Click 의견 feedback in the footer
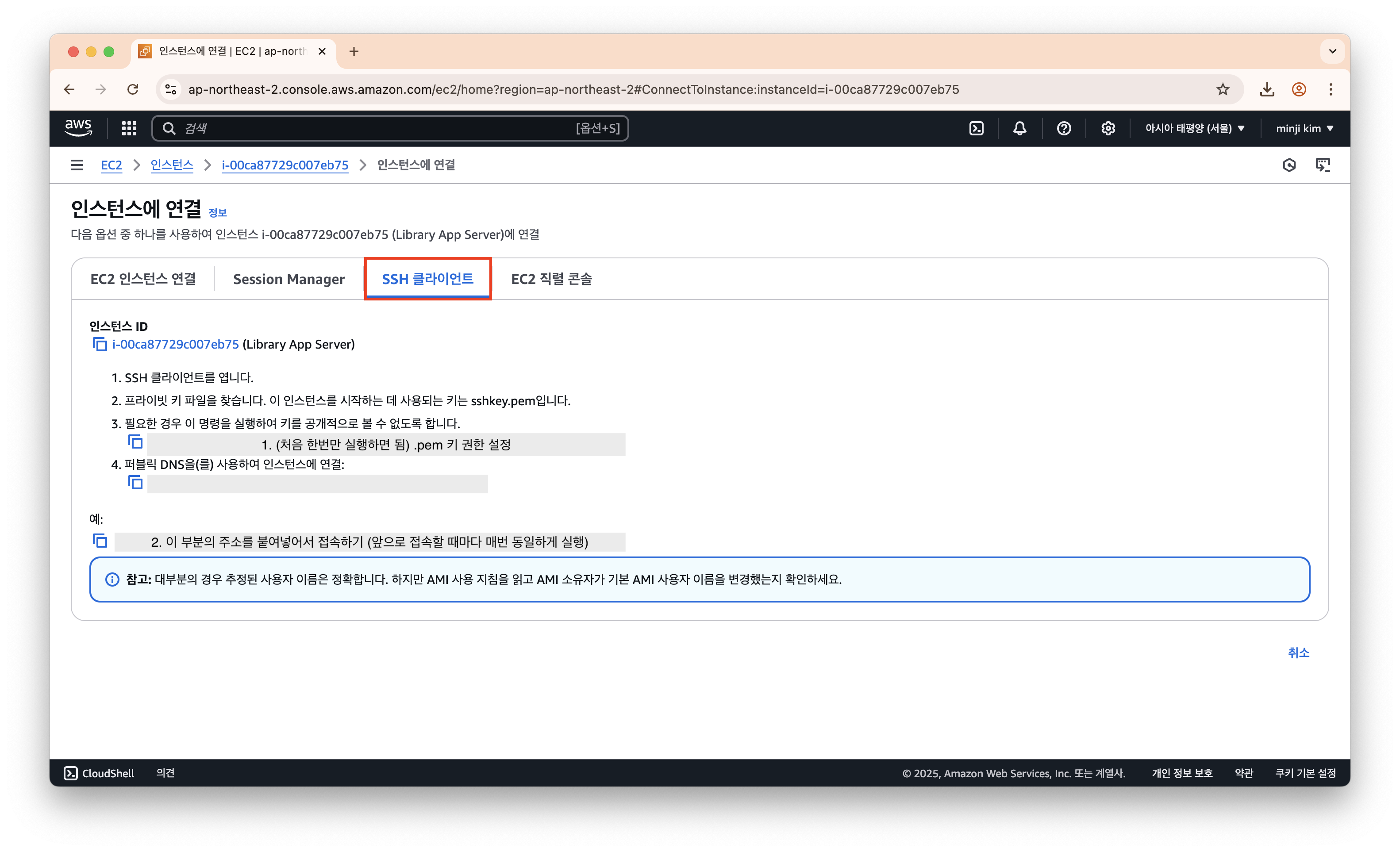 [165, 773]
